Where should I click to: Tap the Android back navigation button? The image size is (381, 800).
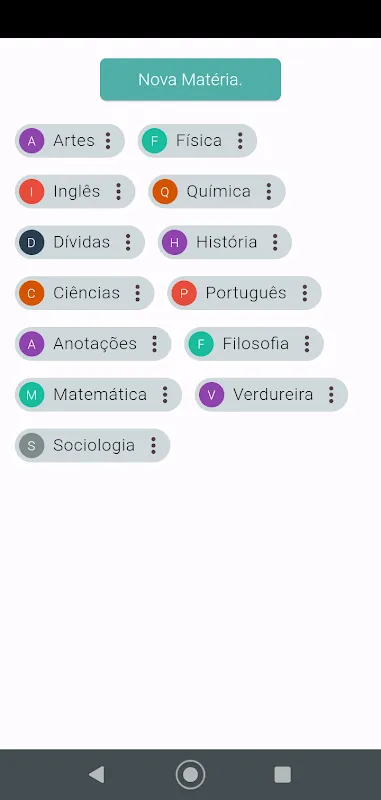click(96, 774)
